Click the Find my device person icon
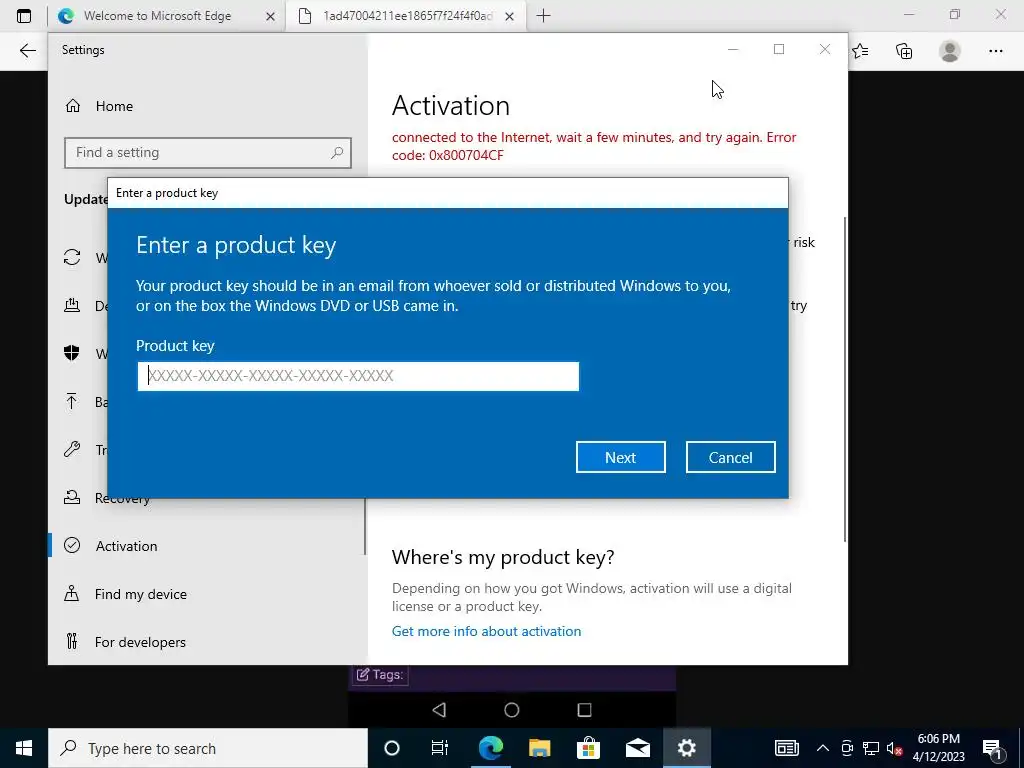This screenshot has width=1024, height=768. (72, 594)
